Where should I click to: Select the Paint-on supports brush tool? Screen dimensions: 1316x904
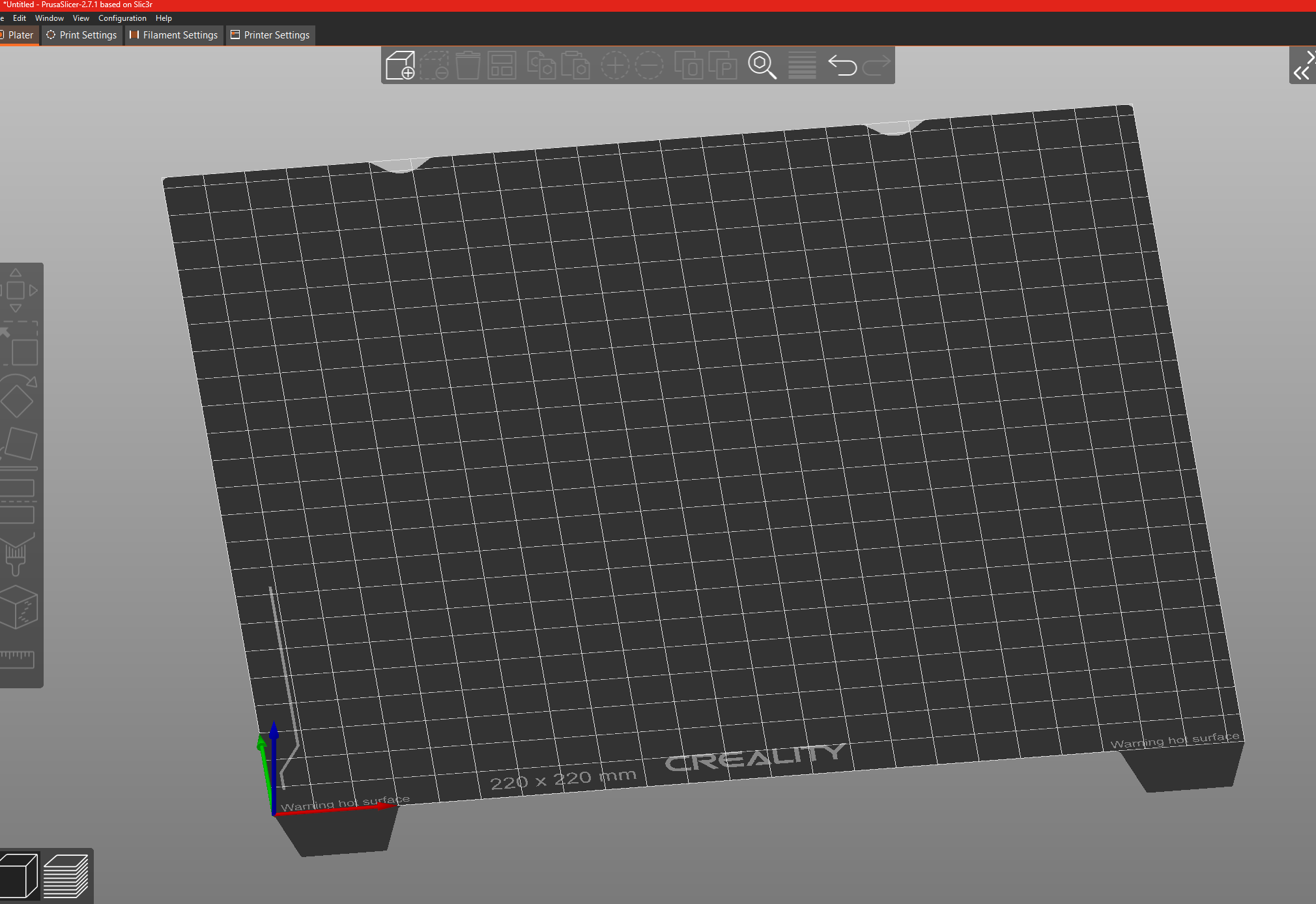click(x=18, y=554)
